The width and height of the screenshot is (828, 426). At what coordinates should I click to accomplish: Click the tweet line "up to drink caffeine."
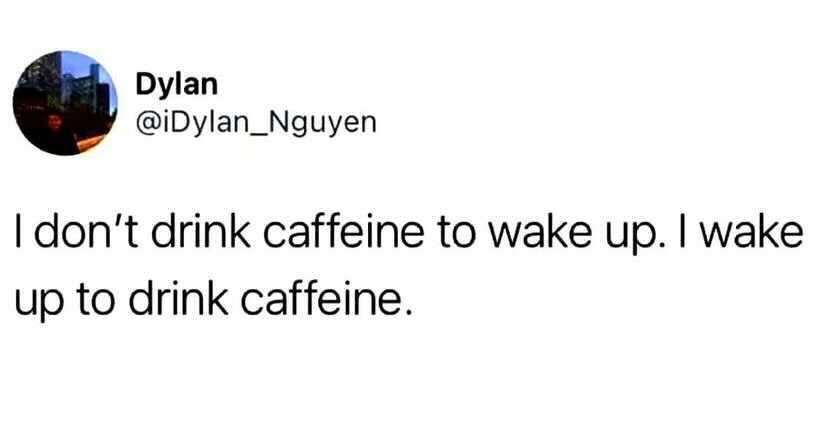(x=213, y=301)
